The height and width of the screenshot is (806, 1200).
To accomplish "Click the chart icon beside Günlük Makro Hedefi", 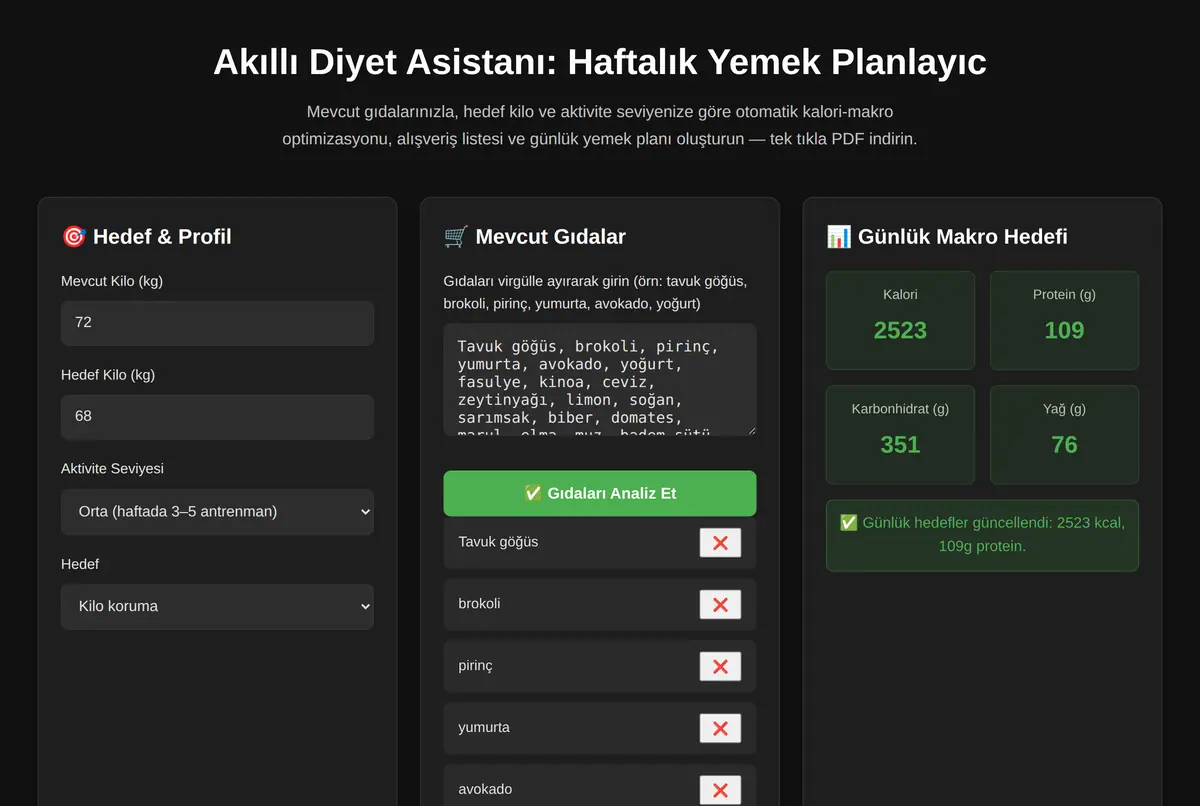I will tap(839, 237).
